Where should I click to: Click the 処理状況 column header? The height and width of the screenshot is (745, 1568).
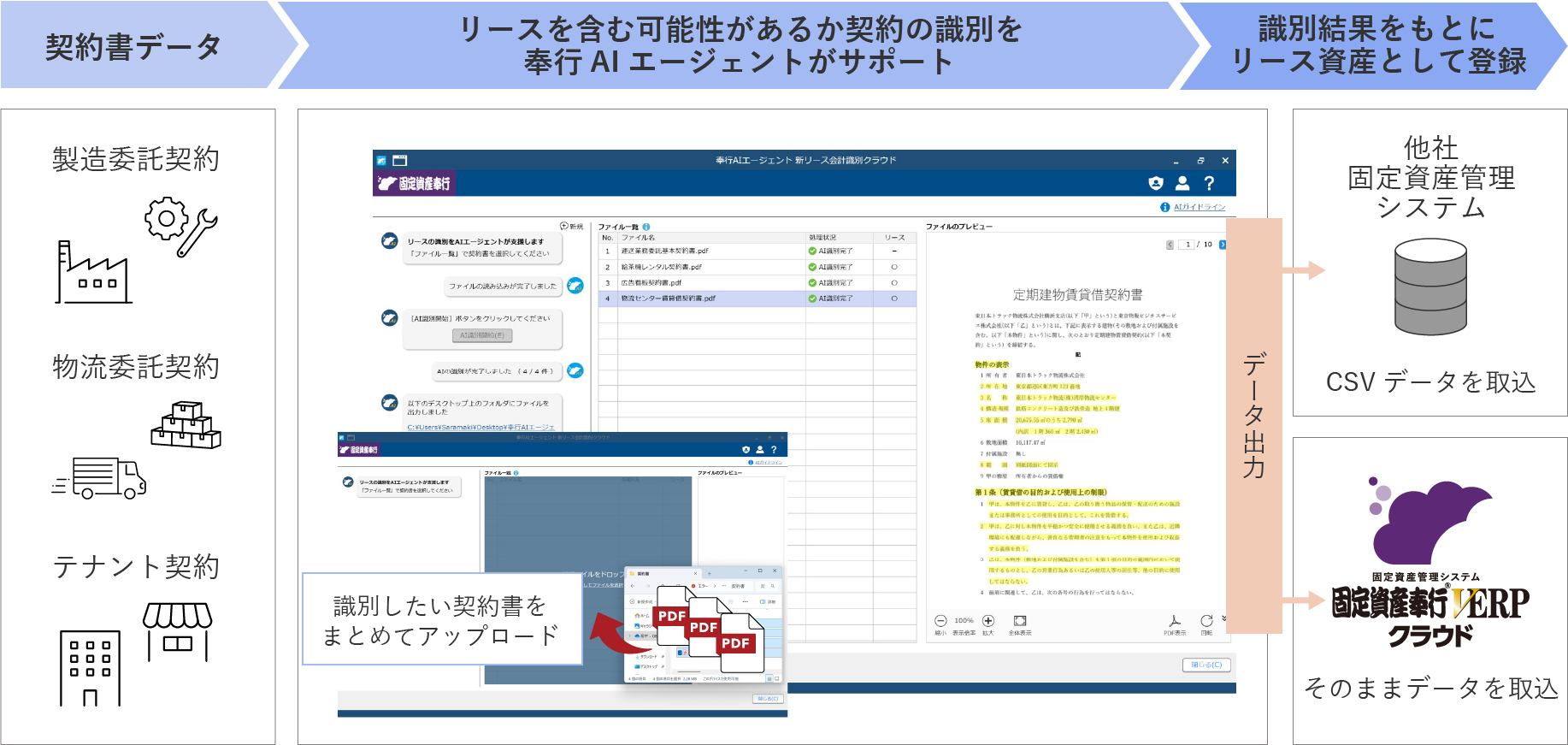(x=839, y=238)
